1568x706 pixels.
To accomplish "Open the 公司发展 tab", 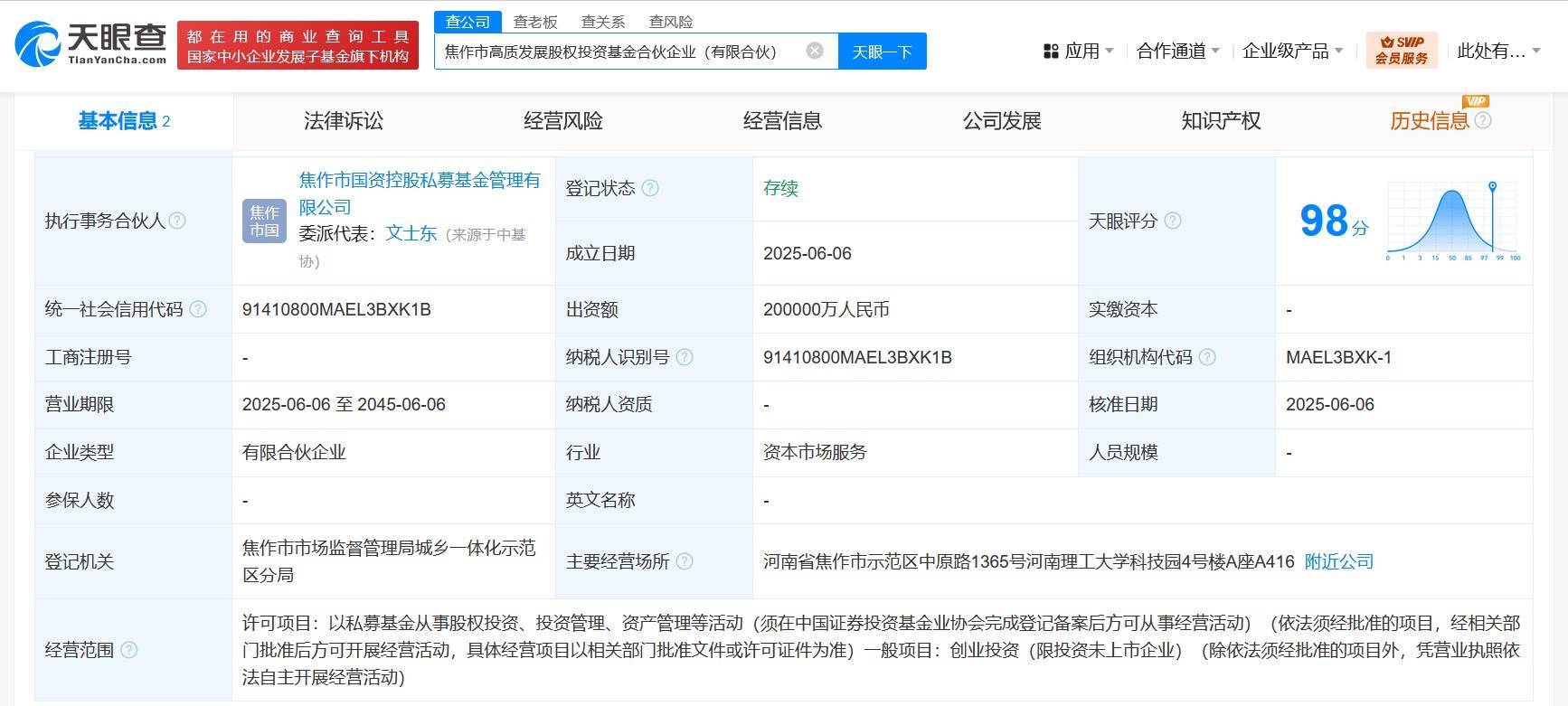I will tap(1002, 120).
